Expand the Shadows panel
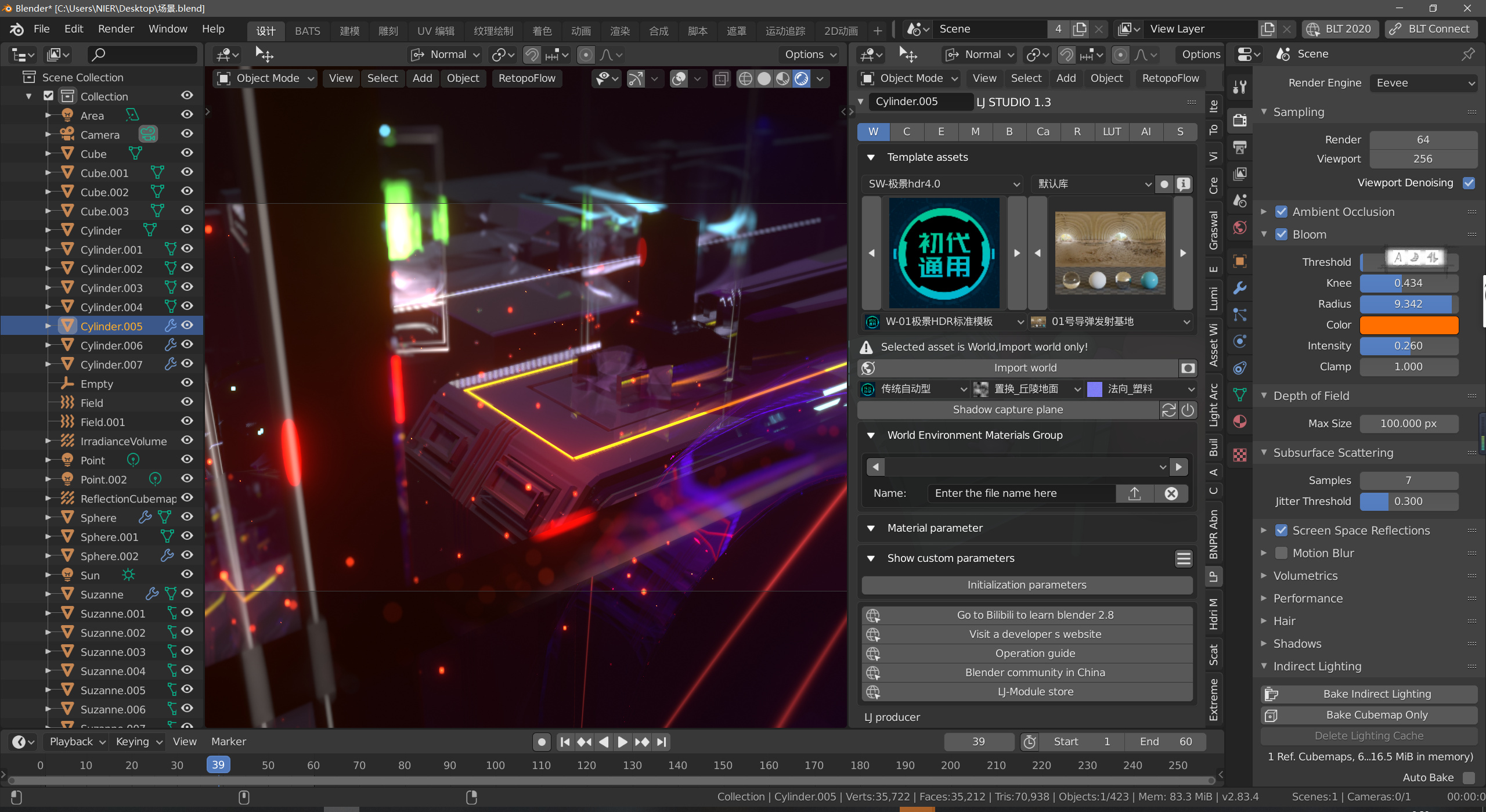1486x812 pixels. pos(1297,644)
